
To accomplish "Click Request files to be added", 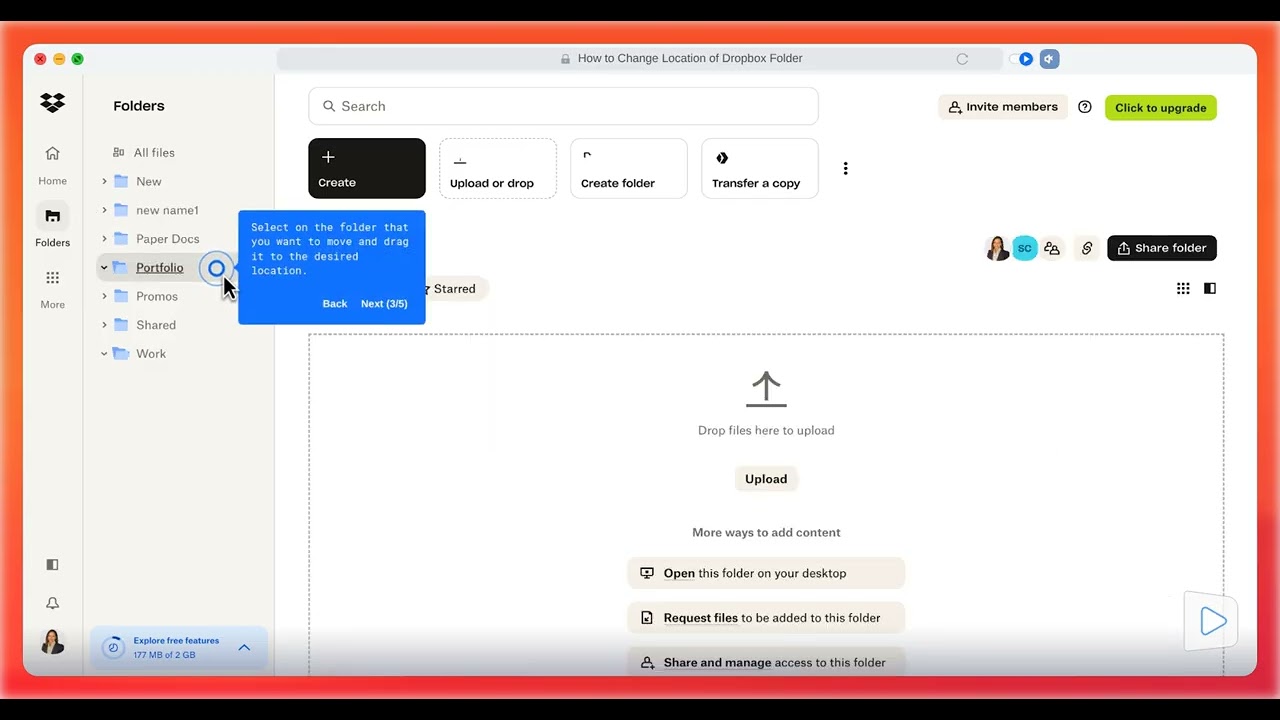I will click(766, 618).
